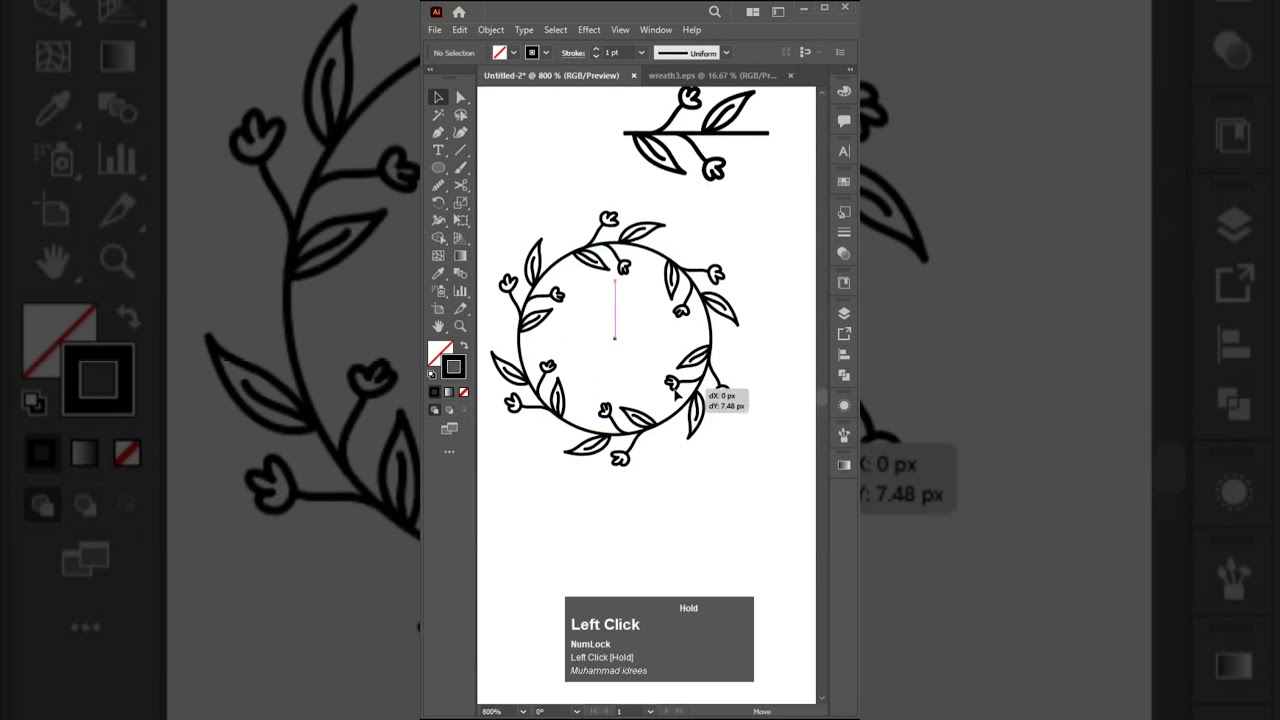Expand stroke weight dropdown
Viewport: 1280px width, 720px height.
(643, 53)
